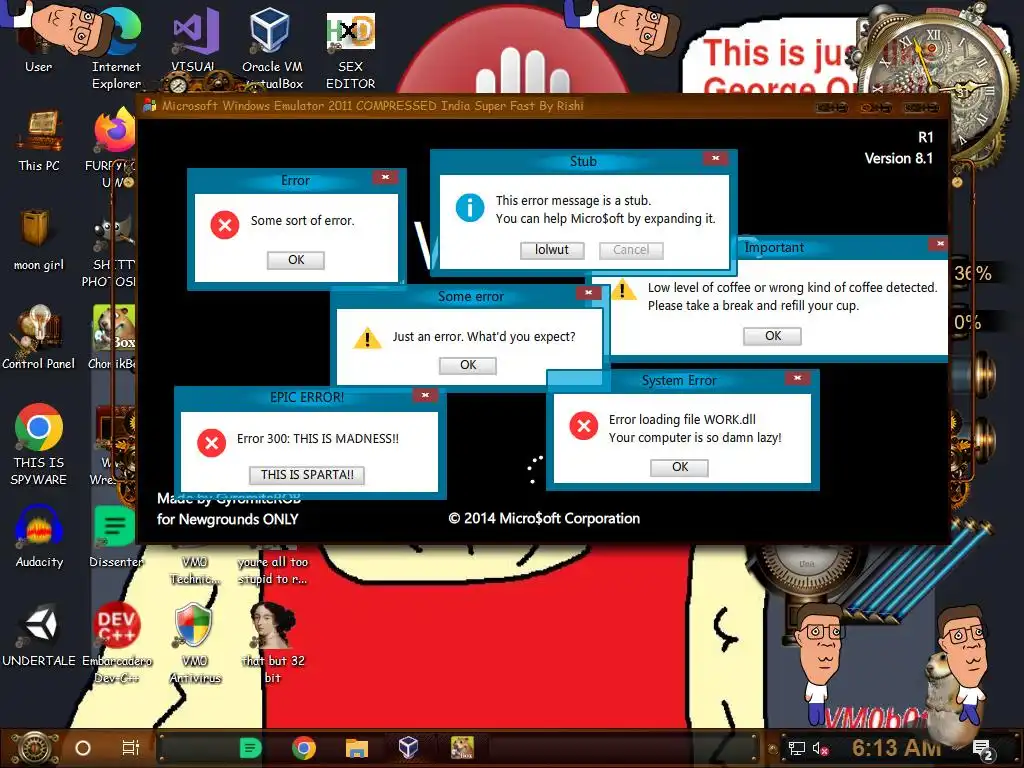The width and height of the screenshot is (1024, 768).
Task: Open the Audacity desktop shortcut
Action: point(39,536)
